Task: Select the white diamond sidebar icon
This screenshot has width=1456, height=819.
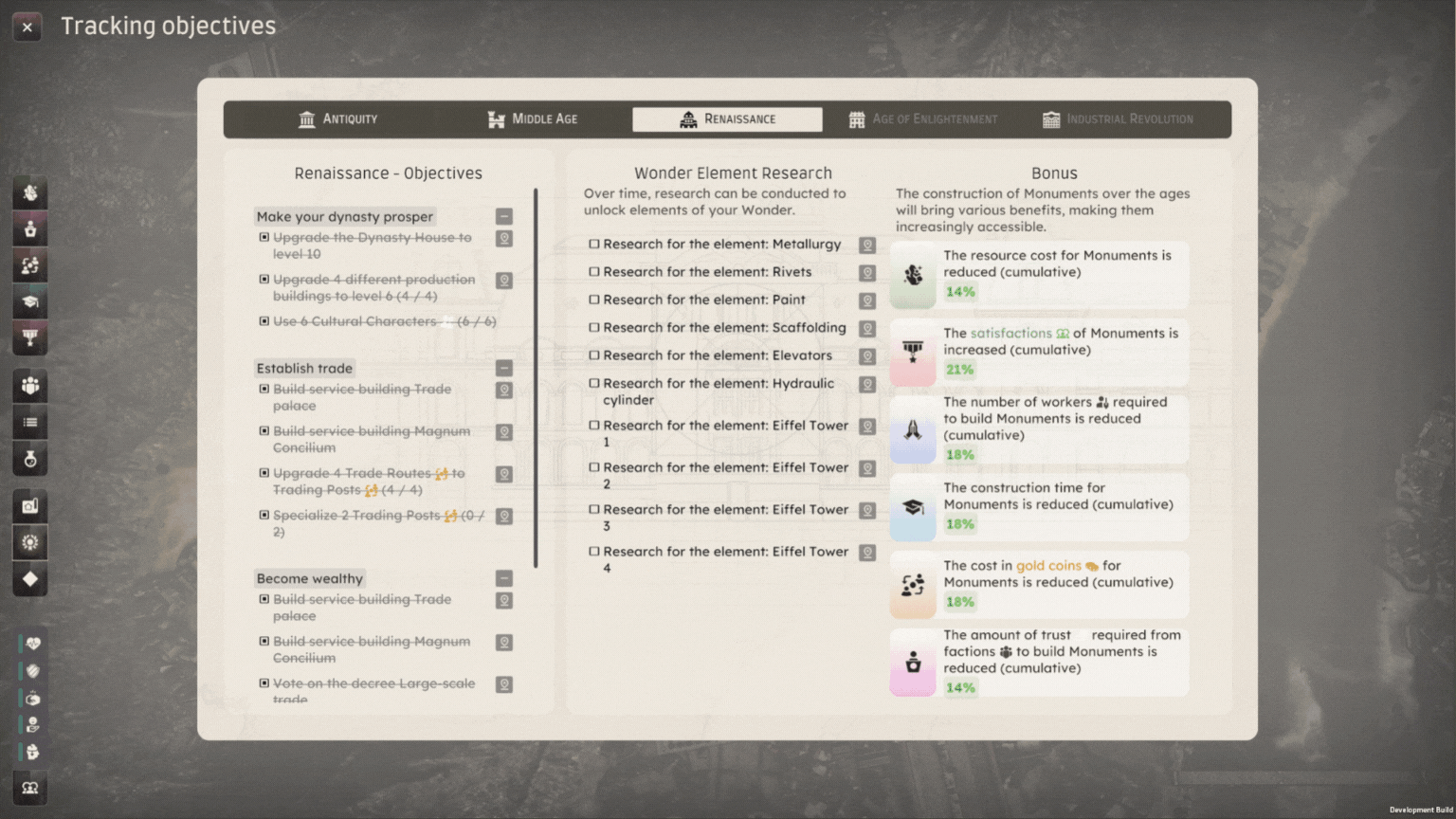Action: coord(30,579)
